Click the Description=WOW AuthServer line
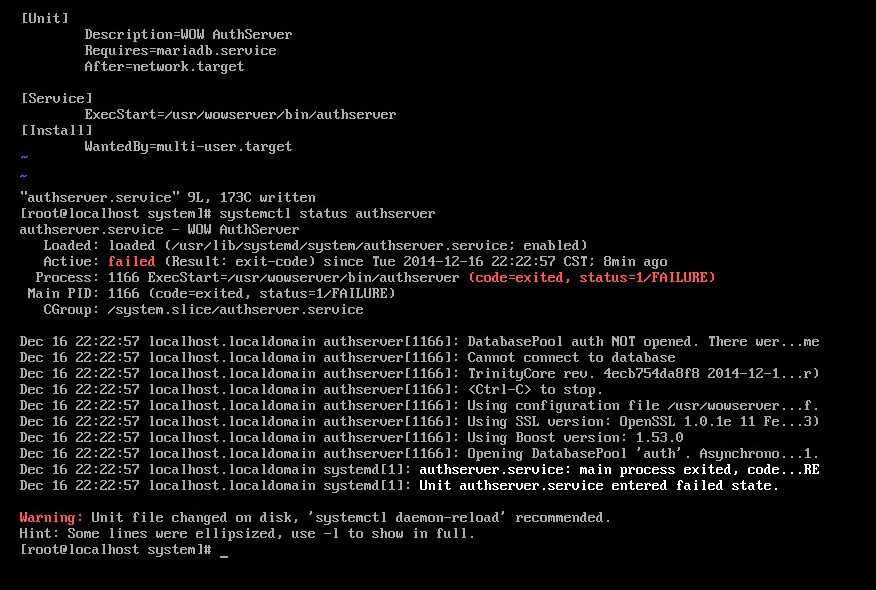 188,34
